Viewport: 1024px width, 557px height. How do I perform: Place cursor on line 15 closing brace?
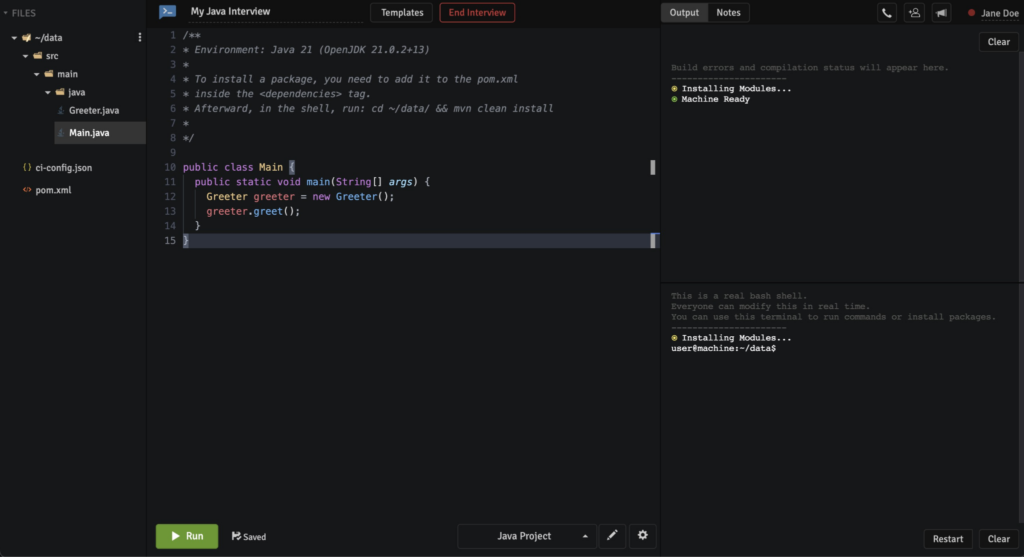point(185,240)
